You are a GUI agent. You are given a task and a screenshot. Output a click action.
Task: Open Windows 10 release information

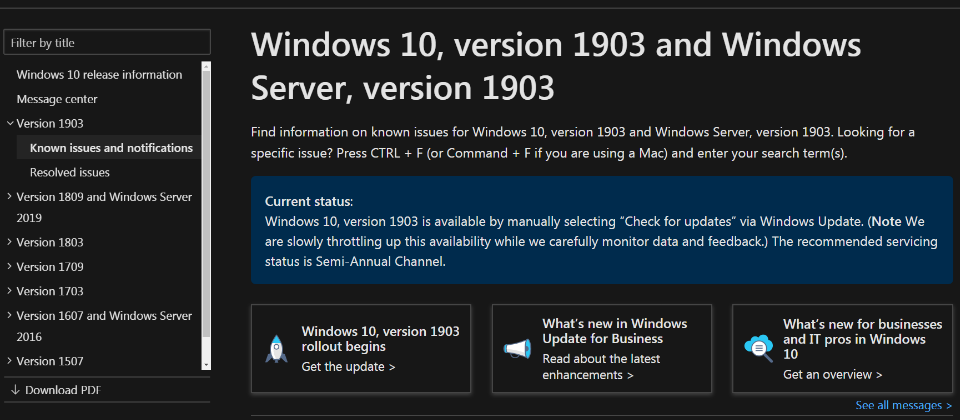(99, 75)
